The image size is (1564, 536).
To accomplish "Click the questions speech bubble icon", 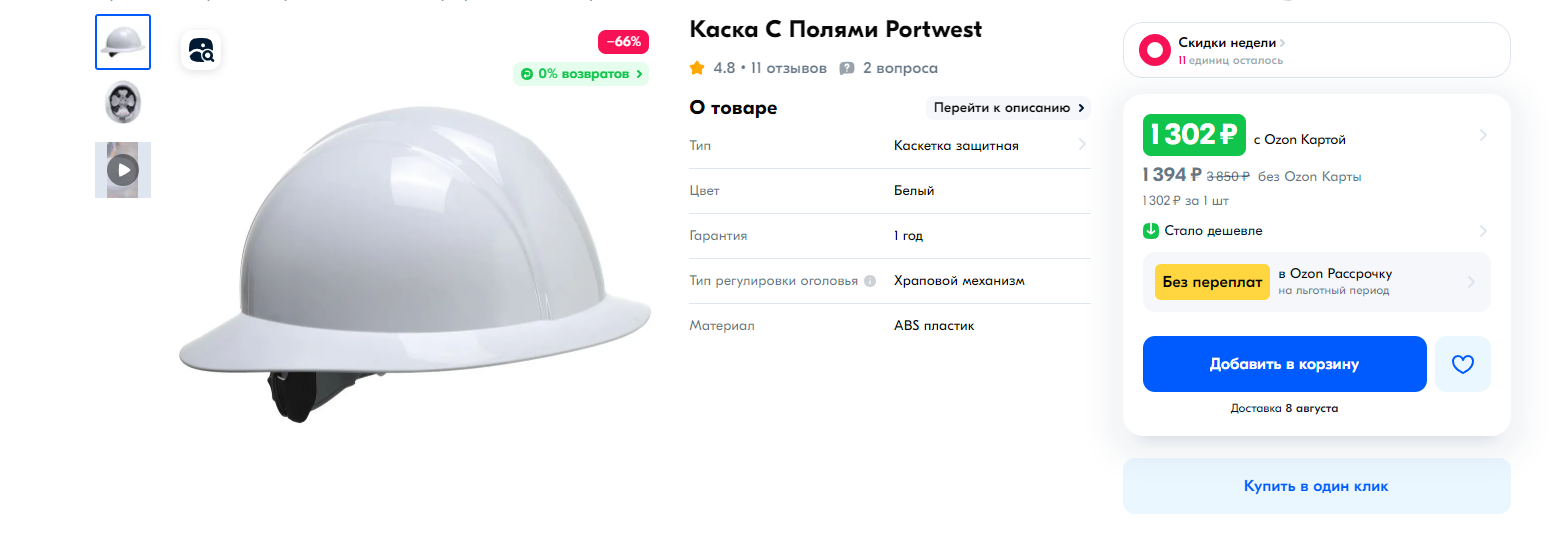I will pyautogui.click(x=847, y=68).
